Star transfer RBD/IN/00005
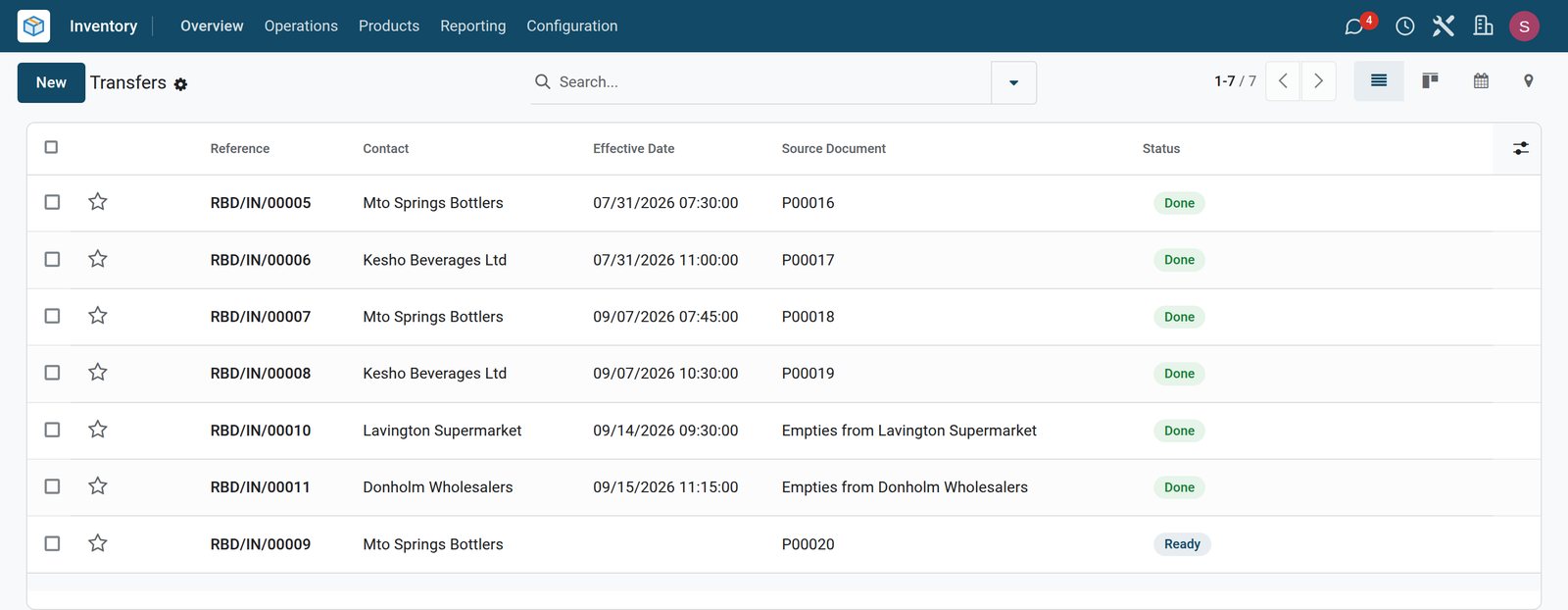This screenshot has height=610, width=1568. pyautogui.click(x=98, y=202)
